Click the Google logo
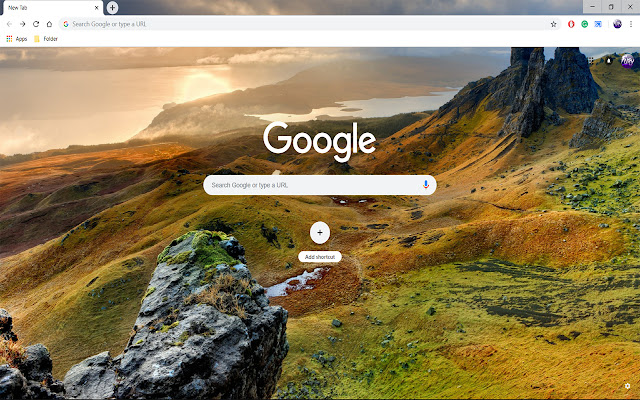 [x=319, y=141]
